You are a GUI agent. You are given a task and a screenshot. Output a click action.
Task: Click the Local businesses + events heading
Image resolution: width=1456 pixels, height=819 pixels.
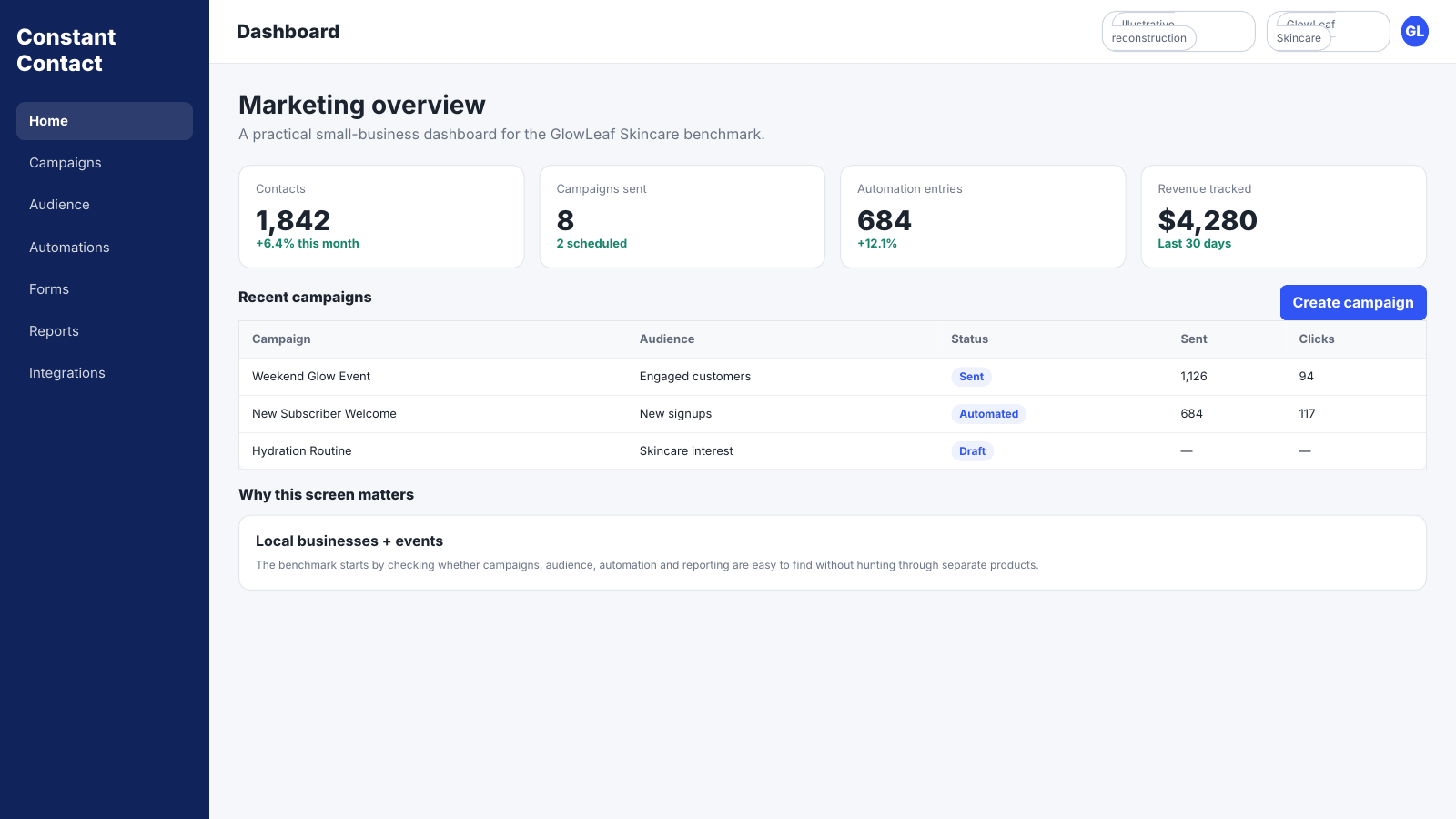tap(349, 541)
